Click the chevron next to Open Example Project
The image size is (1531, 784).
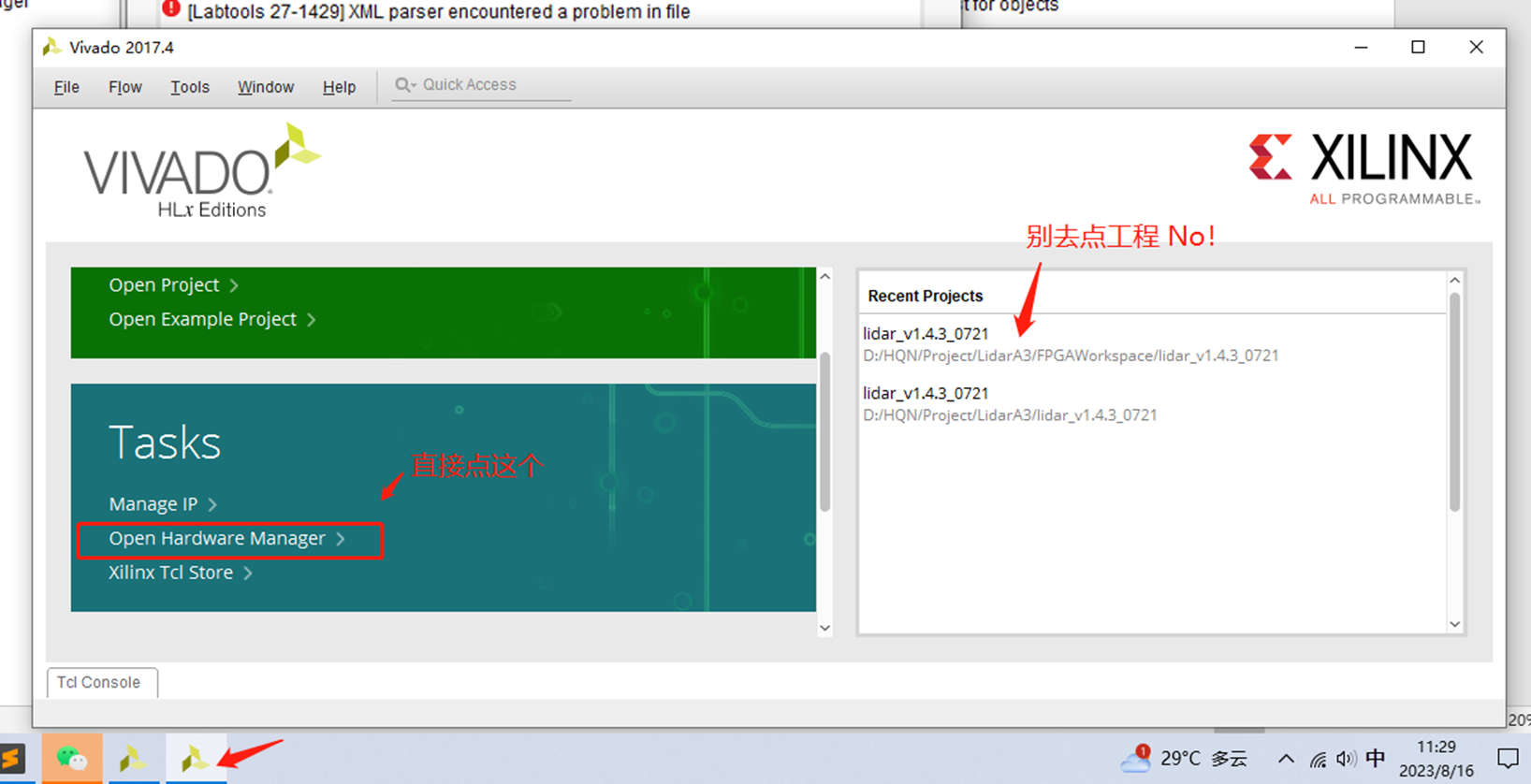312,320
